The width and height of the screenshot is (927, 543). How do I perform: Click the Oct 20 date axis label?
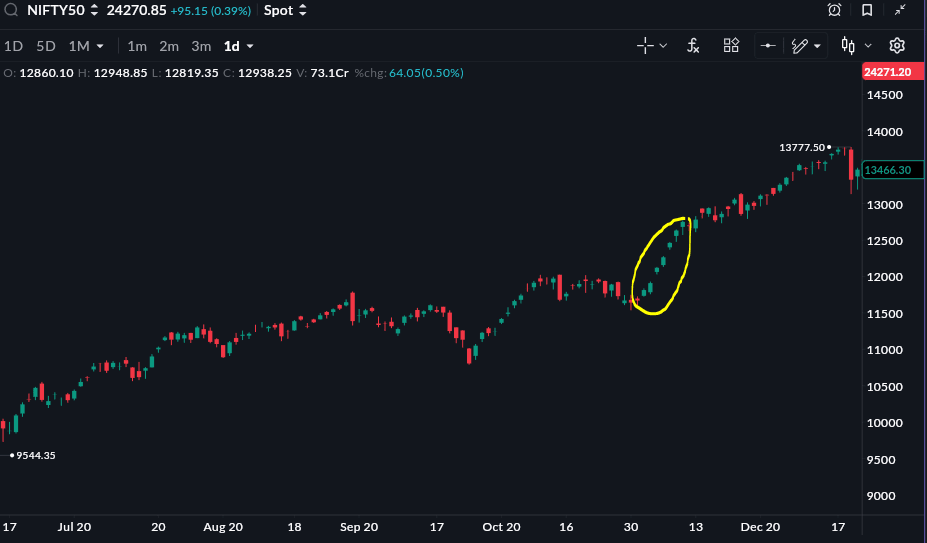501,527
